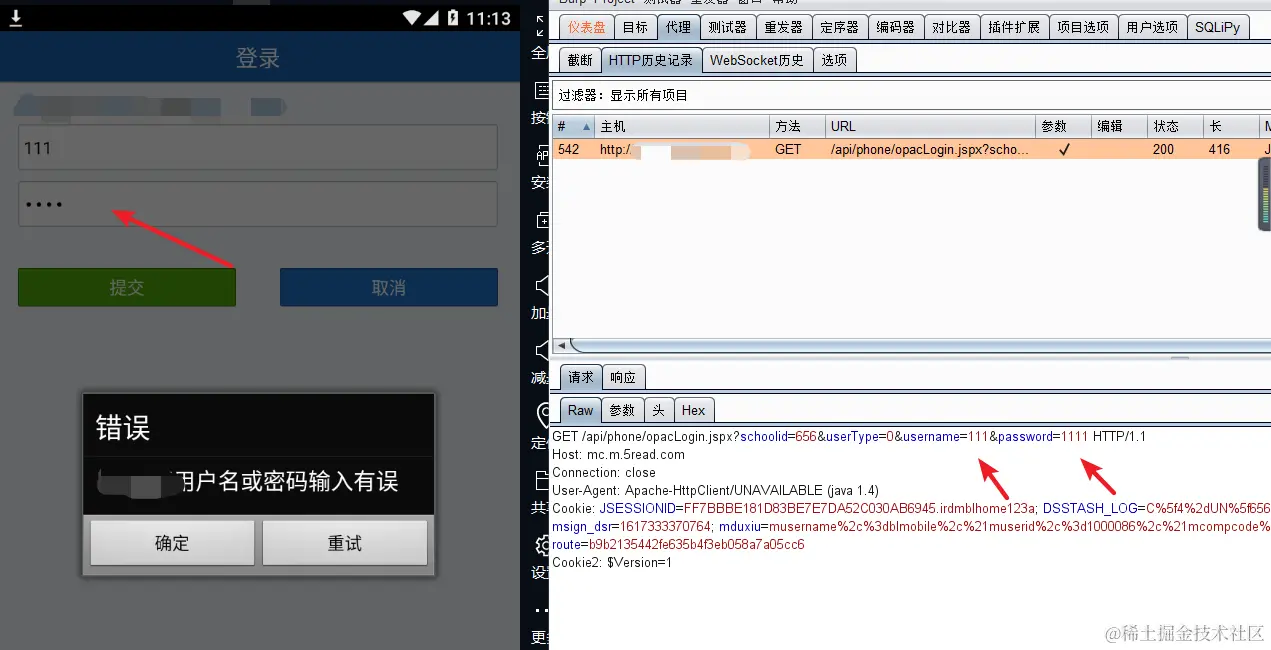The width and height of the screenshot is (1271, 650).
Task: Sort by the 编辑 column header
Action: click(1119, 127)
